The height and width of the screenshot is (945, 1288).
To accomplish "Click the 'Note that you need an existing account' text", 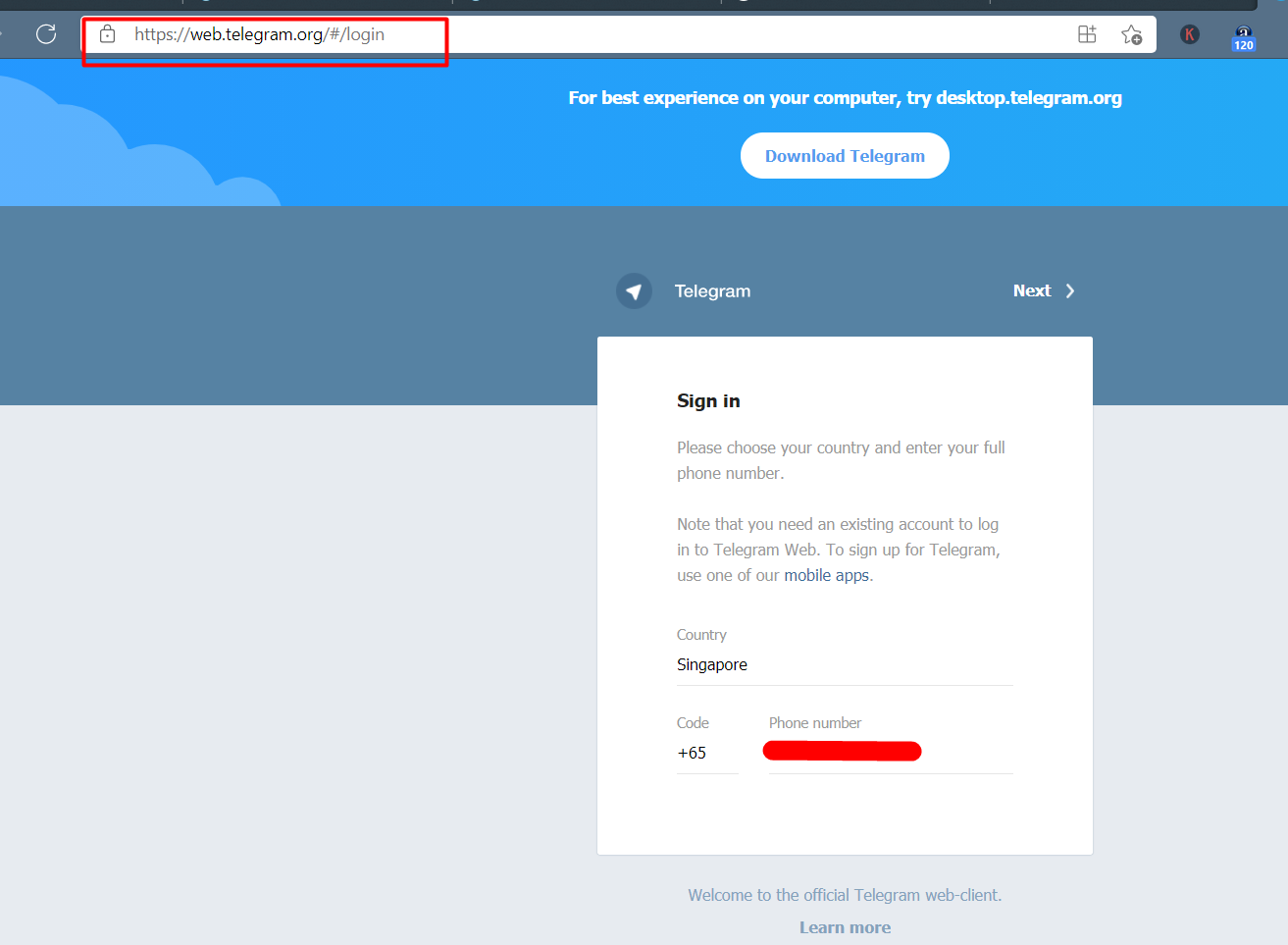I will coord(839,550).
